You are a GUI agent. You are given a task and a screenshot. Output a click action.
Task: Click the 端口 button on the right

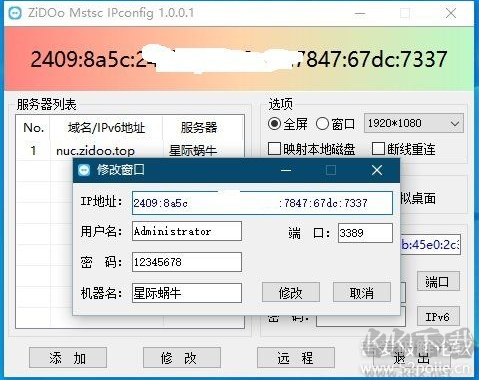438,281
